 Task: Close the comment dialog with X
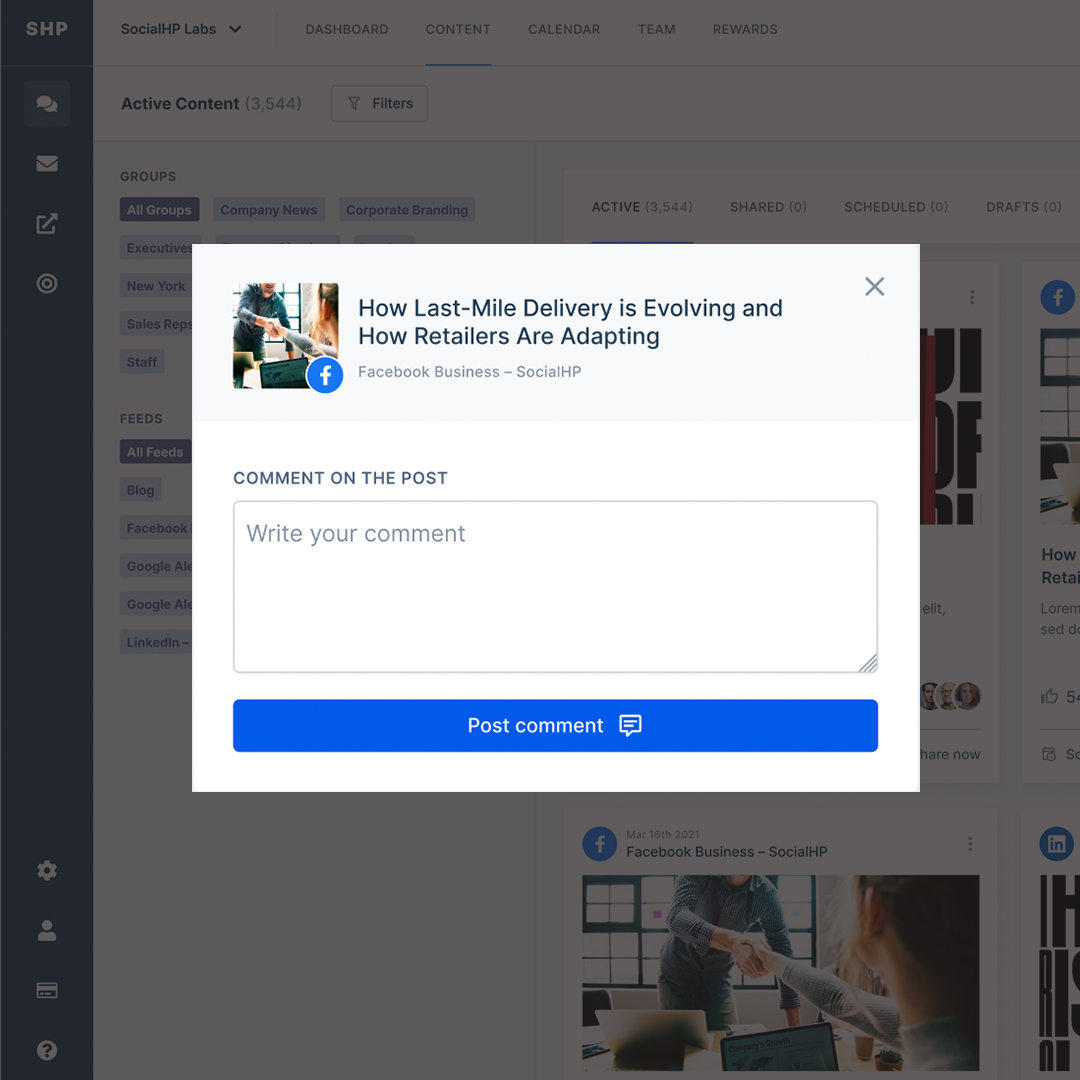[875, 287]
